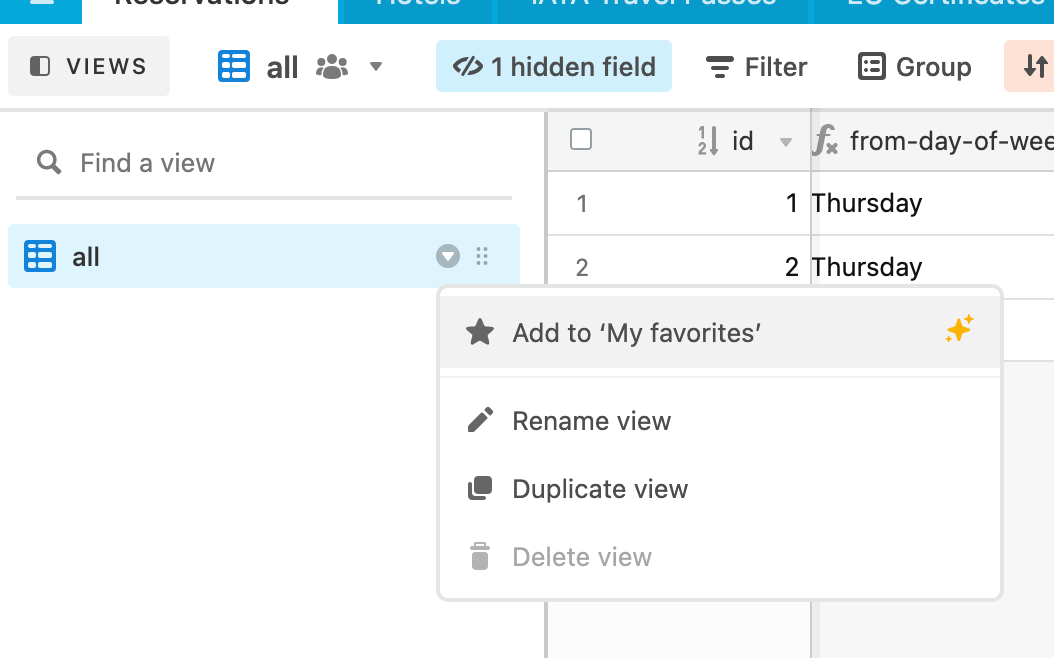This screenshot has height=658, width=1054.
Task: Open the 'all' view options dropdown circle
Action: 448,256
